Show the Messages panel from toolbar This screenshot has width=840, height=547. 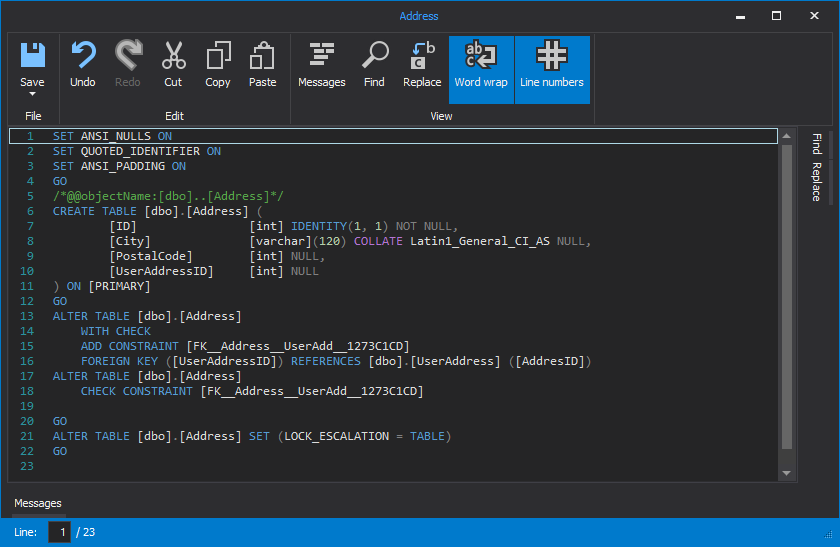321,65
